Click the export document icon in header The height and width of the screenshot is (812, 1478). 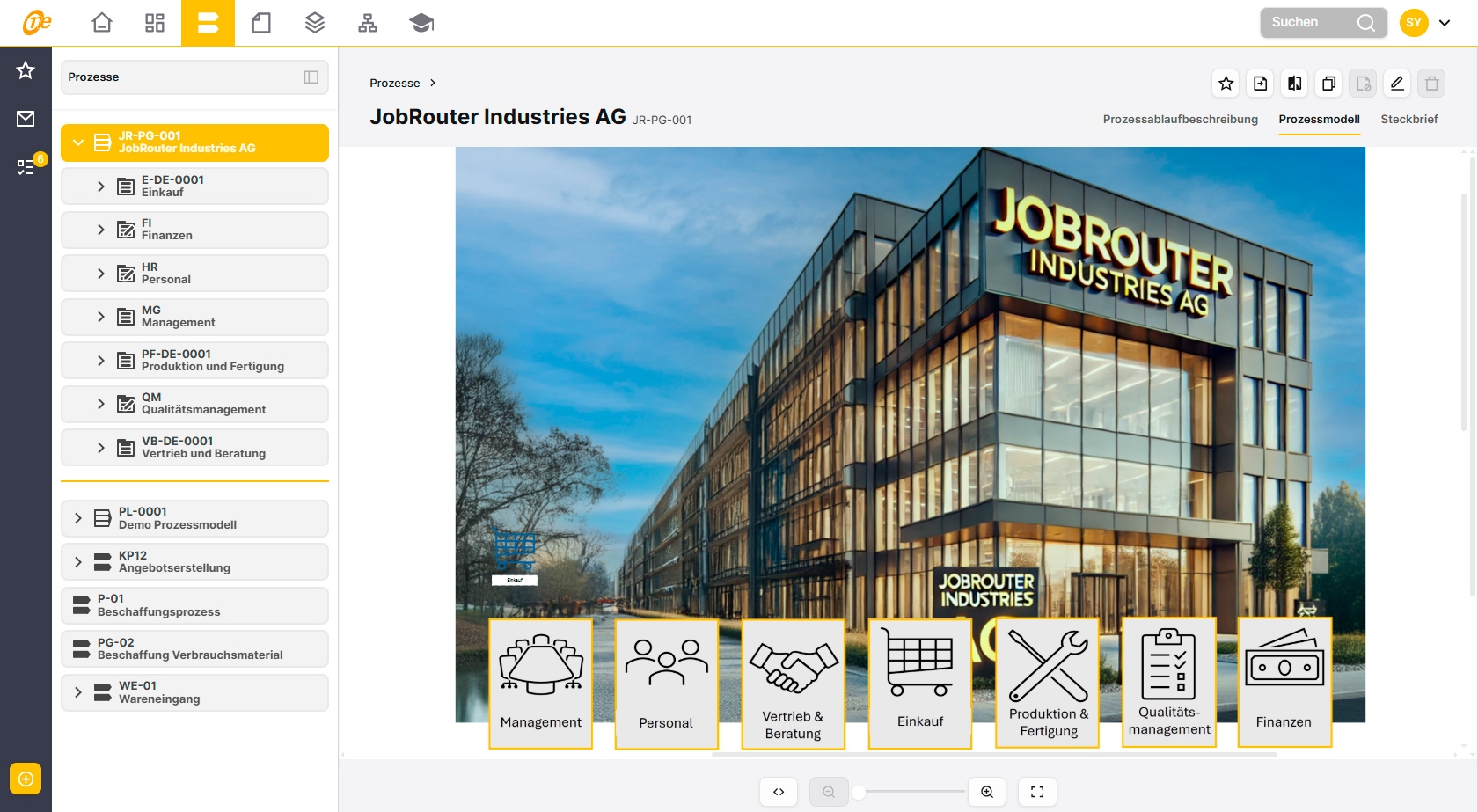1261,84
